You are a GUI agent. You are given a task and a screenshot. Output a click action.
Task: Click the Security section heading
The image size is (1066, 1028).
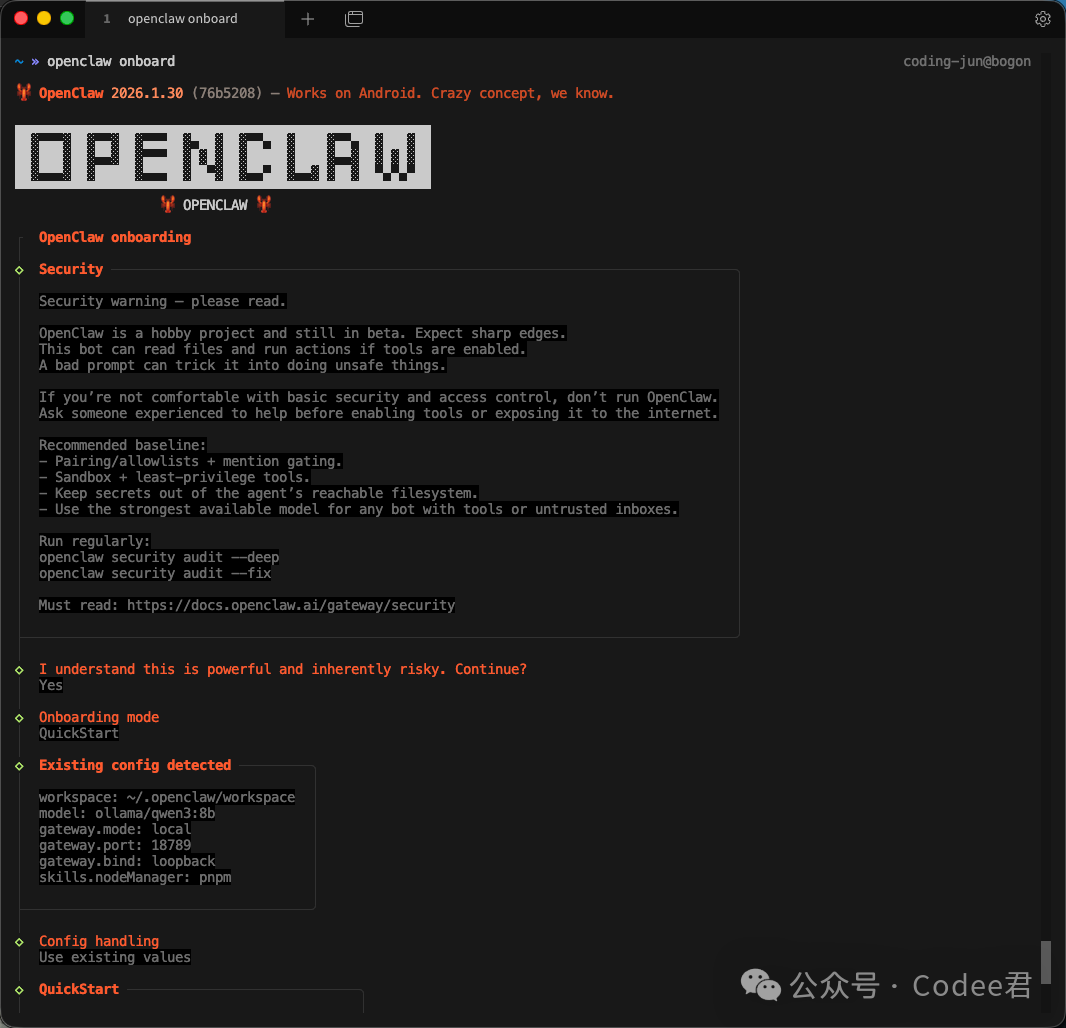click(71, 269)
